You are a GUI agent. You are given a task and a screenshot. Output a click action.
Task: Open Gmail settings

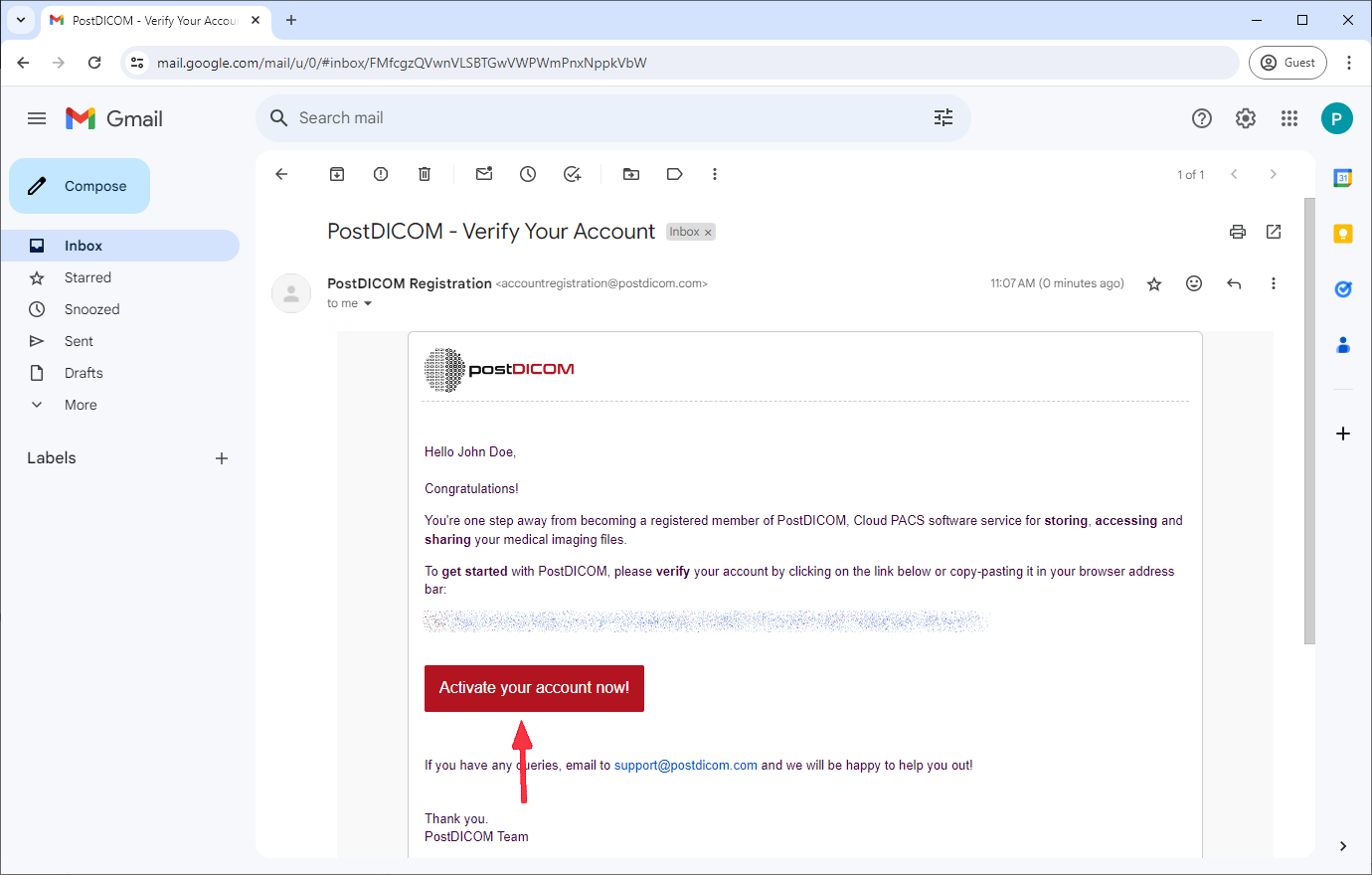click(1245, 117)
